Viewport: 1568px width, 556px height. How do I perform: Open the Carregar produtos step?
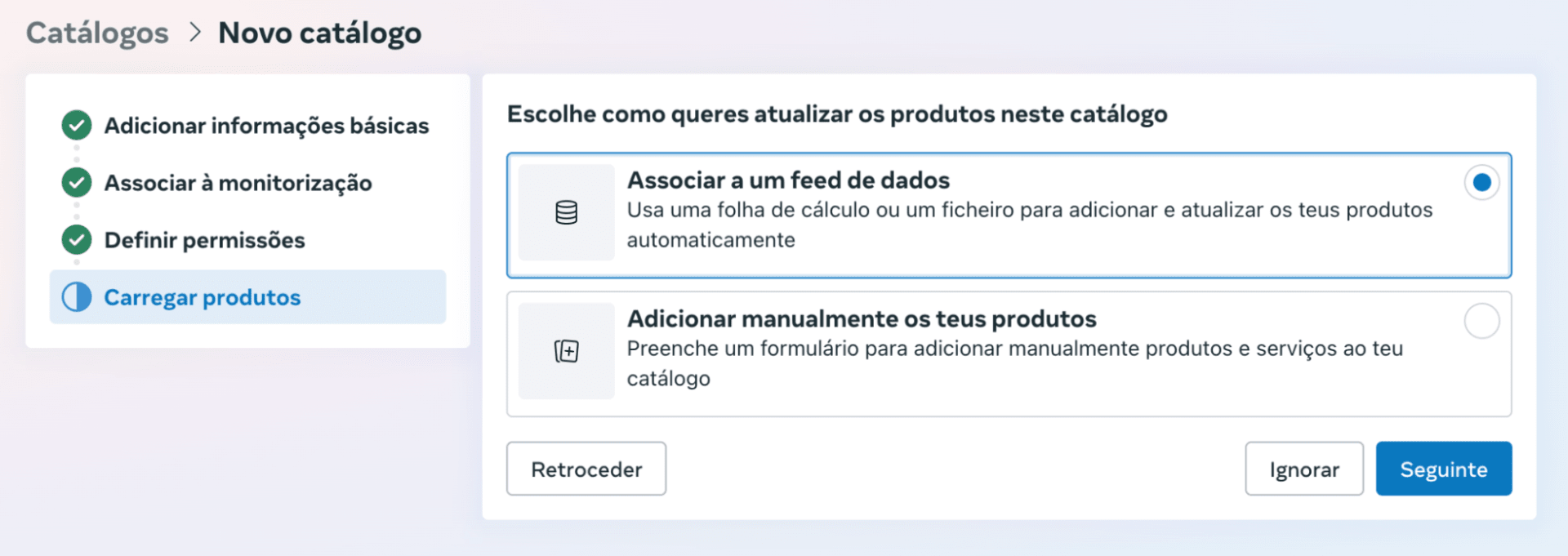click(203, 297)
